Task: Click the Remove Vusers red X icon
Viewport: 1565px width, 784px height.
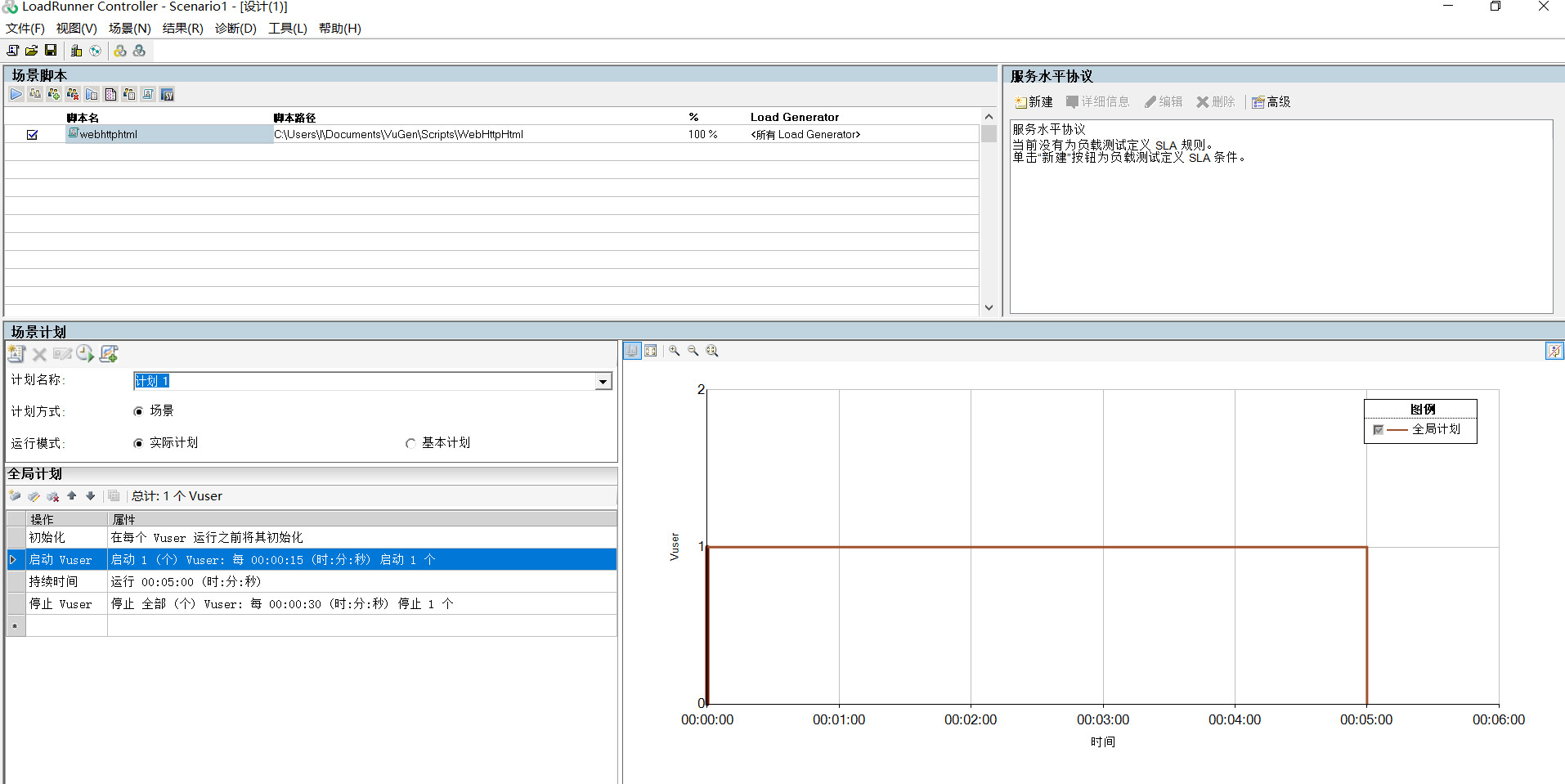Action: (x=72, y=94)
